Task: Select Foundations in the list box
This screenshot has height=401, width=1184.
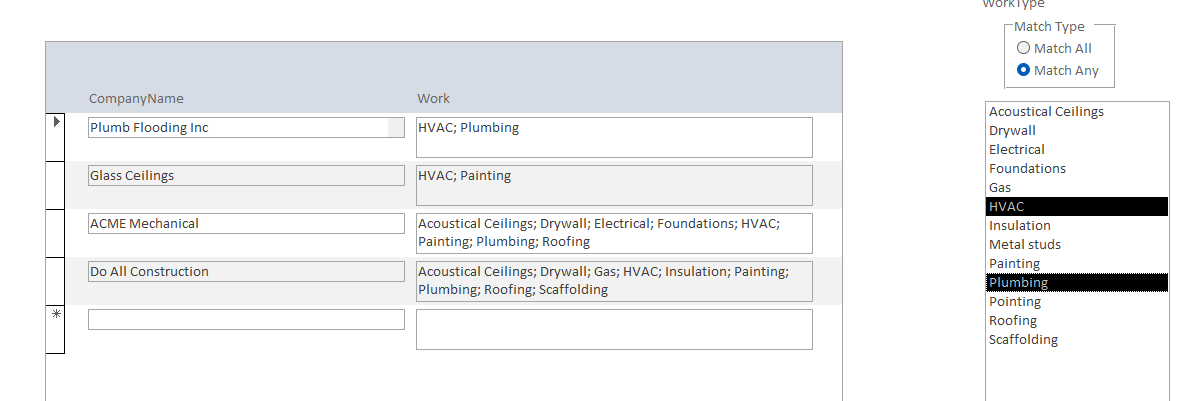Action: pos(1027,168)
